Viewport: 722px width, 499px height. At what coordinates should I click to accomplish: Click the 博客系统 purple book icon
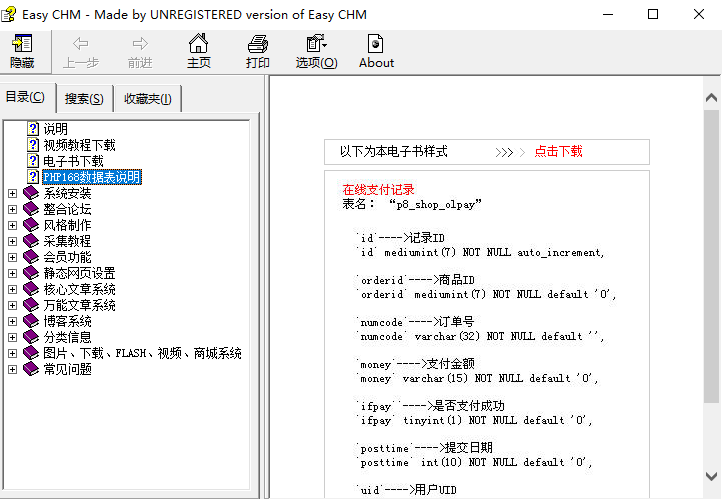(30, 321)
